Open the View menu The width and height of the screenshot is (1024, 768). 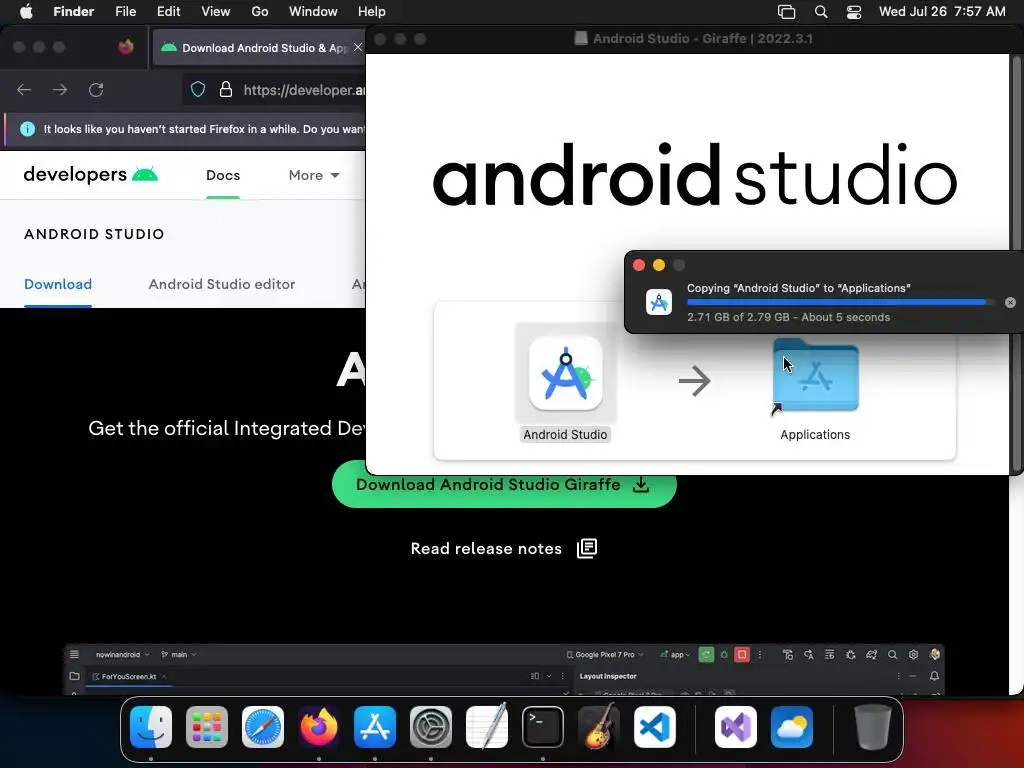[x=216, y=12]
